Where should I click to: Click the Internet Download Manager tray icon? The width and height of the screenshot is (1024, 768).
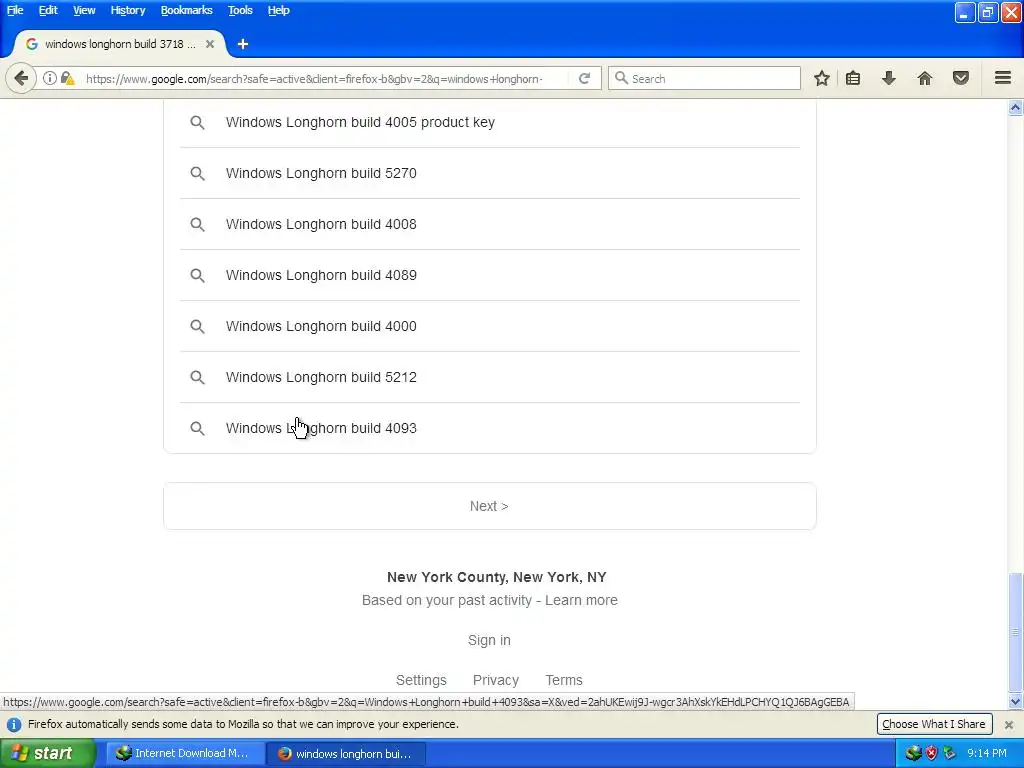pyautogui.click(x=912, y=753)
